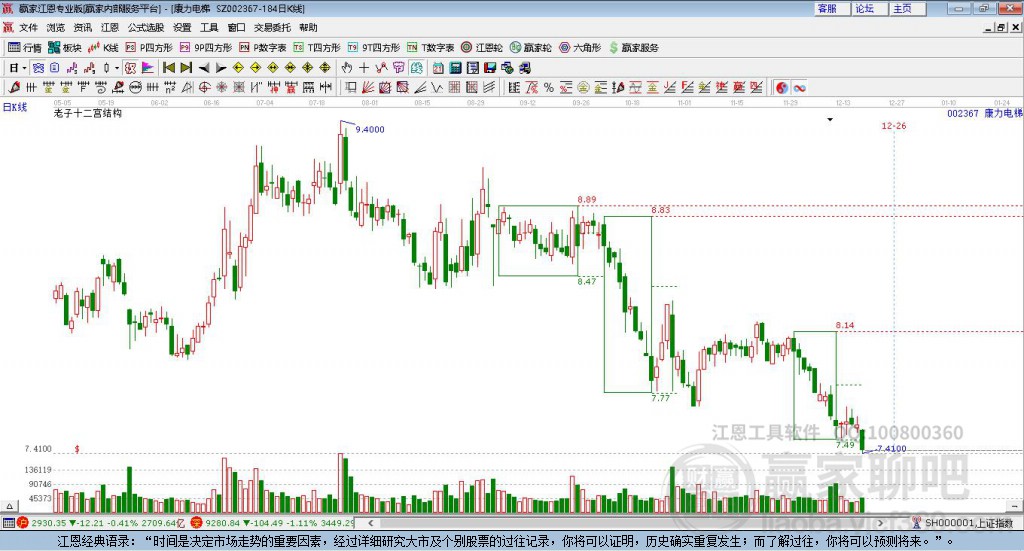Open the P四方形 tool
This screenshot has width=1024, height=551.
149,48
